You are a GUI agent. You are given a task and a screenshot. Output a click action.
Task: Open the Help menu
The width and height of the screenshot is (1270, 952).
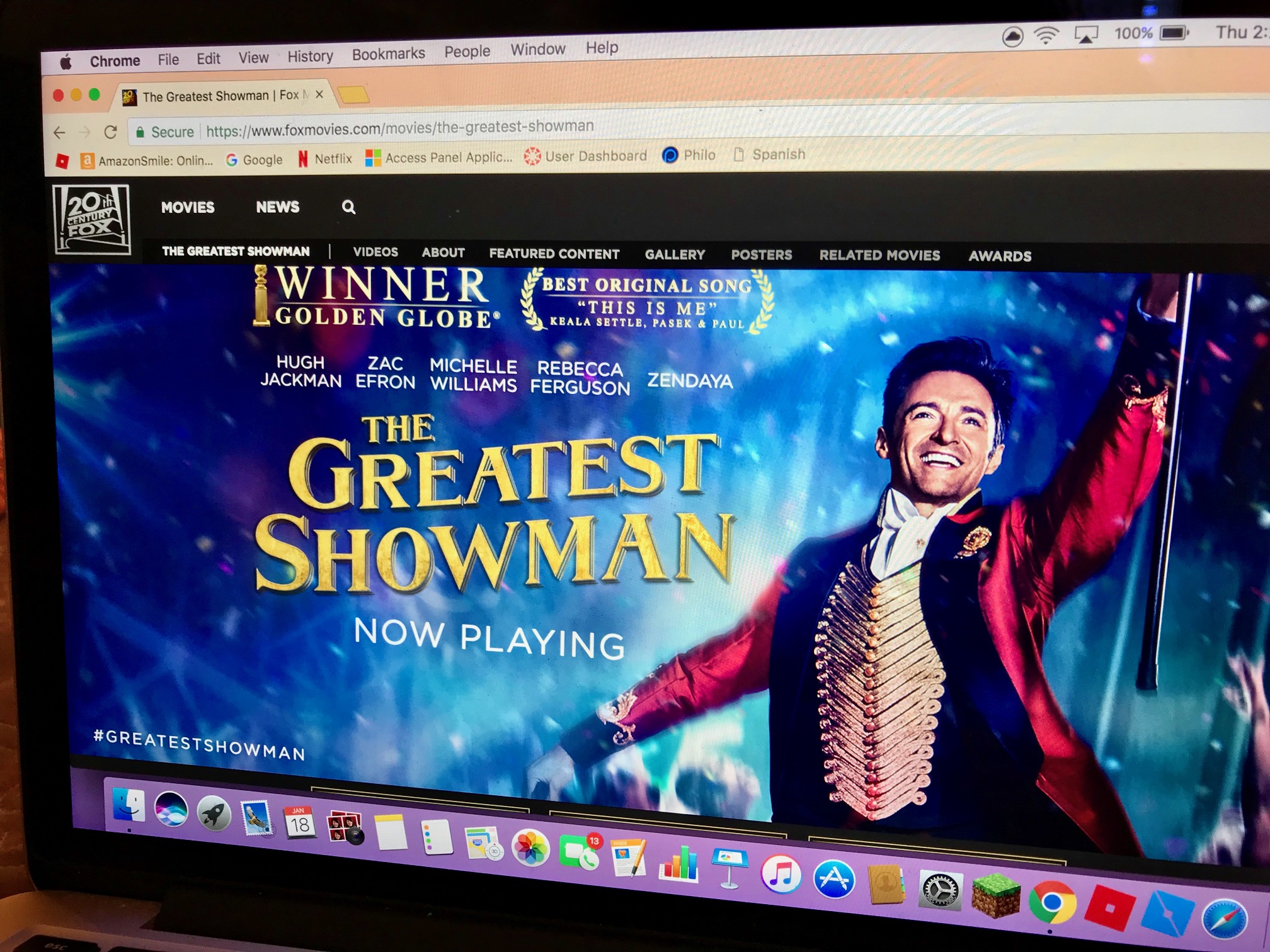602,47
